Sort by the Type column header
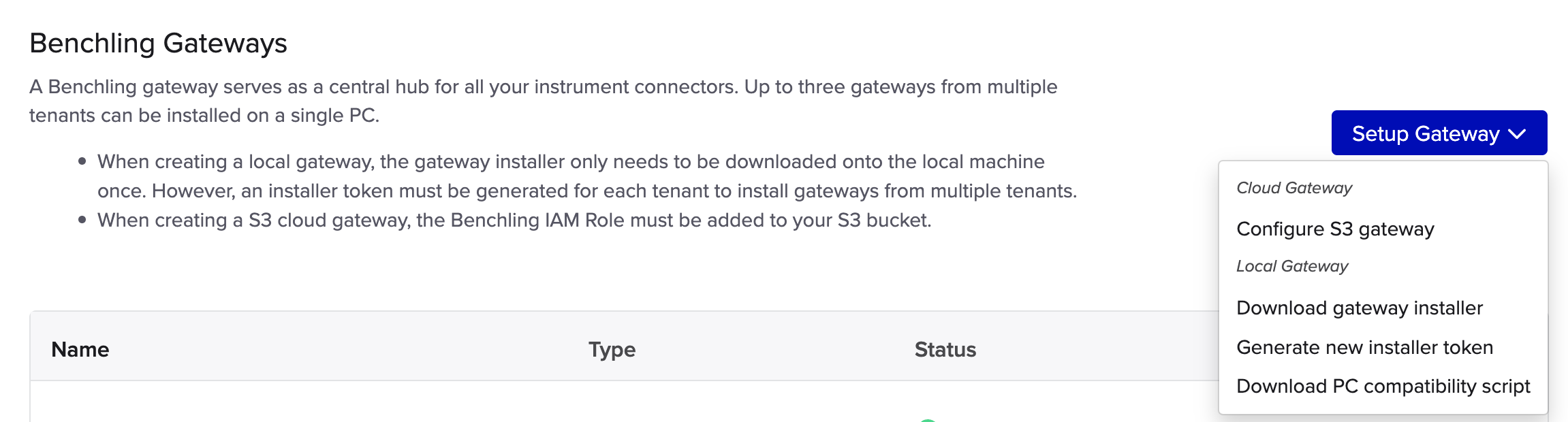This screenshot has height=422, width=1568. 612,349
